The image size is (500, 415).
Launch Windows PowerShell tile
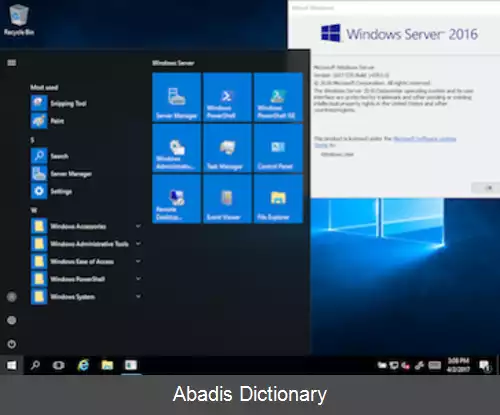(x=227, y=97)
